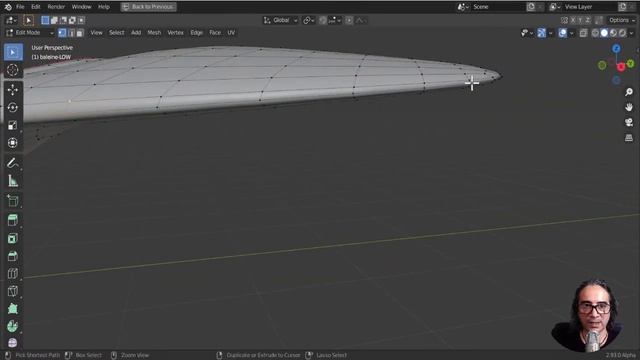Open the Window menu
This screenshot has width=640, height=360.
pos(81,7)
